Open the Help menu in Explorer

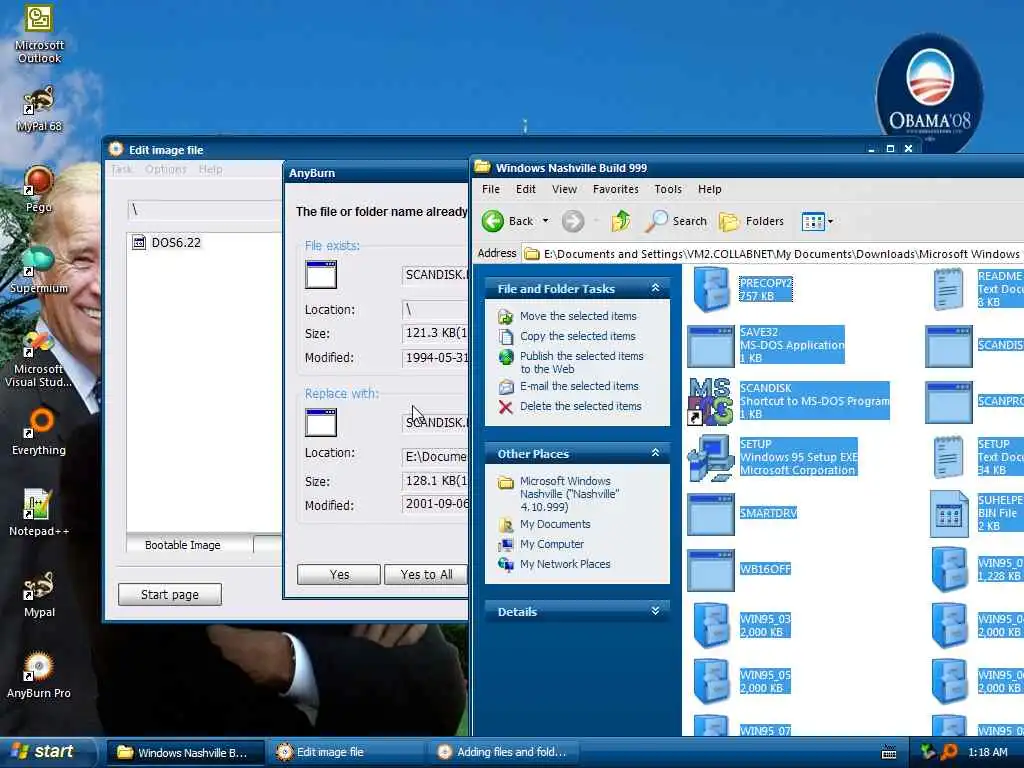pyautogui.click(x=709, y=189)
